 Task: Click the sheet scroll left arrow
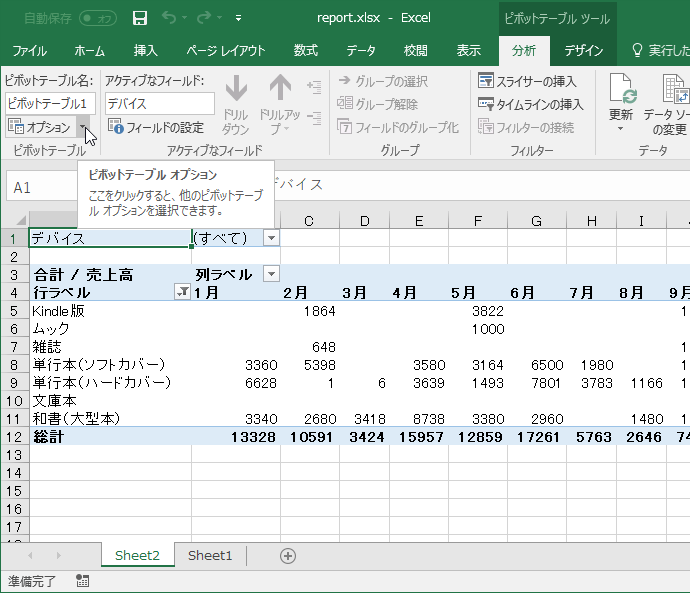pyautogui.click(x=30, y=556)
